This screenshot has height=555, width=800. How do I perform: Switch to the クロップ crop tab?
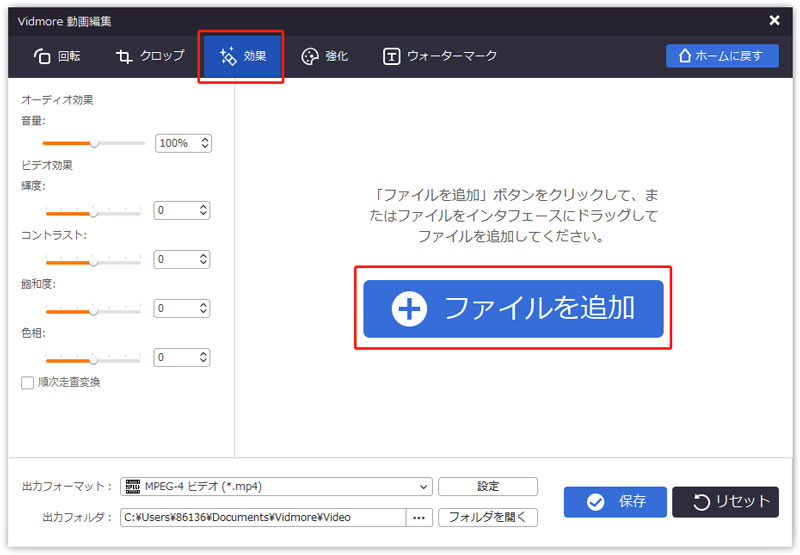(149, 56)
